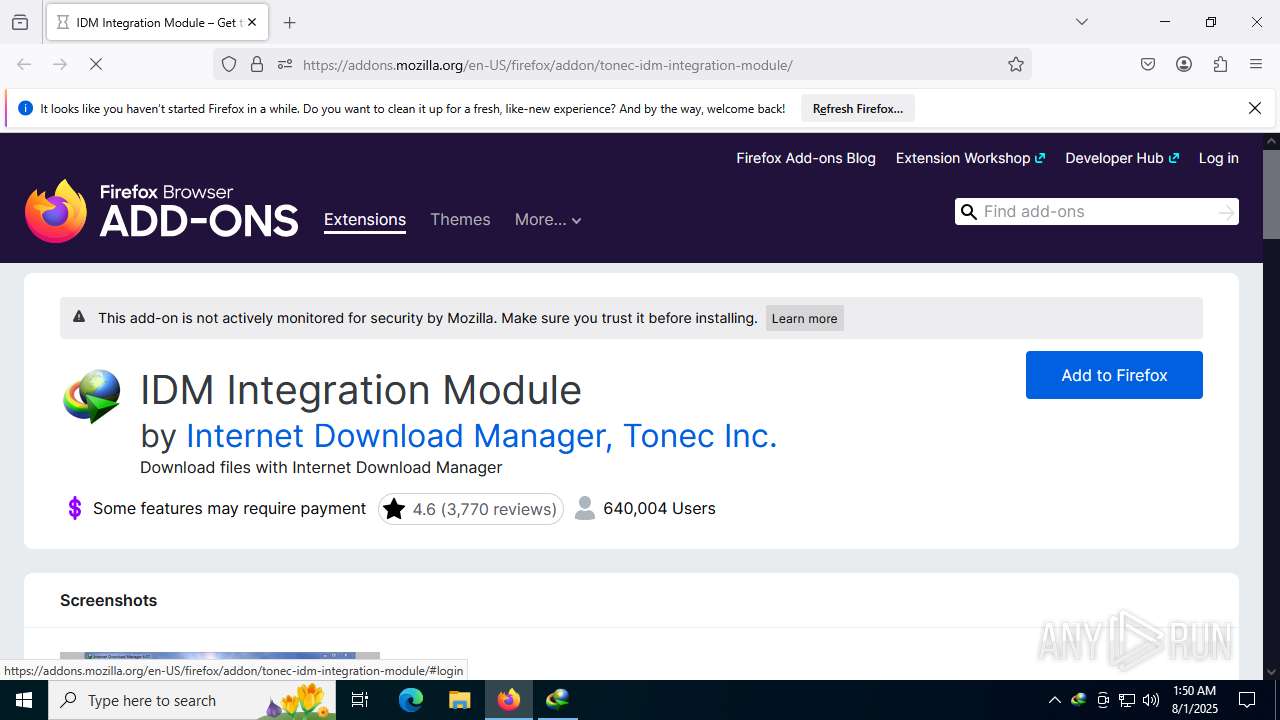The width and height of the screenshot is (1280, 720).
Task: Click the back navigation arrow
Action: tap(24, 64)
